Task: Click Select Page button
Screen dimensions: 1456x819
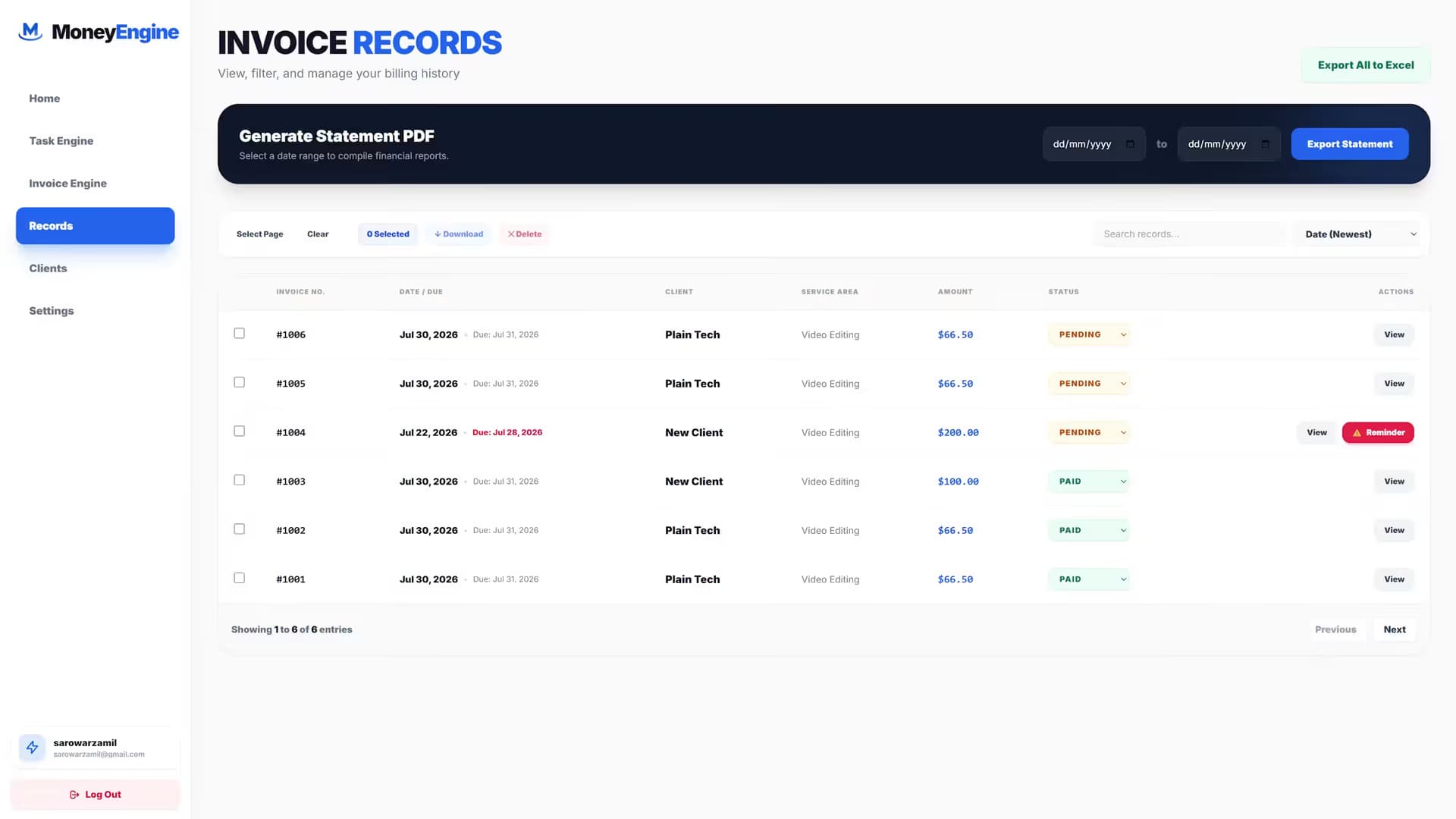Action: click(259, 234)
